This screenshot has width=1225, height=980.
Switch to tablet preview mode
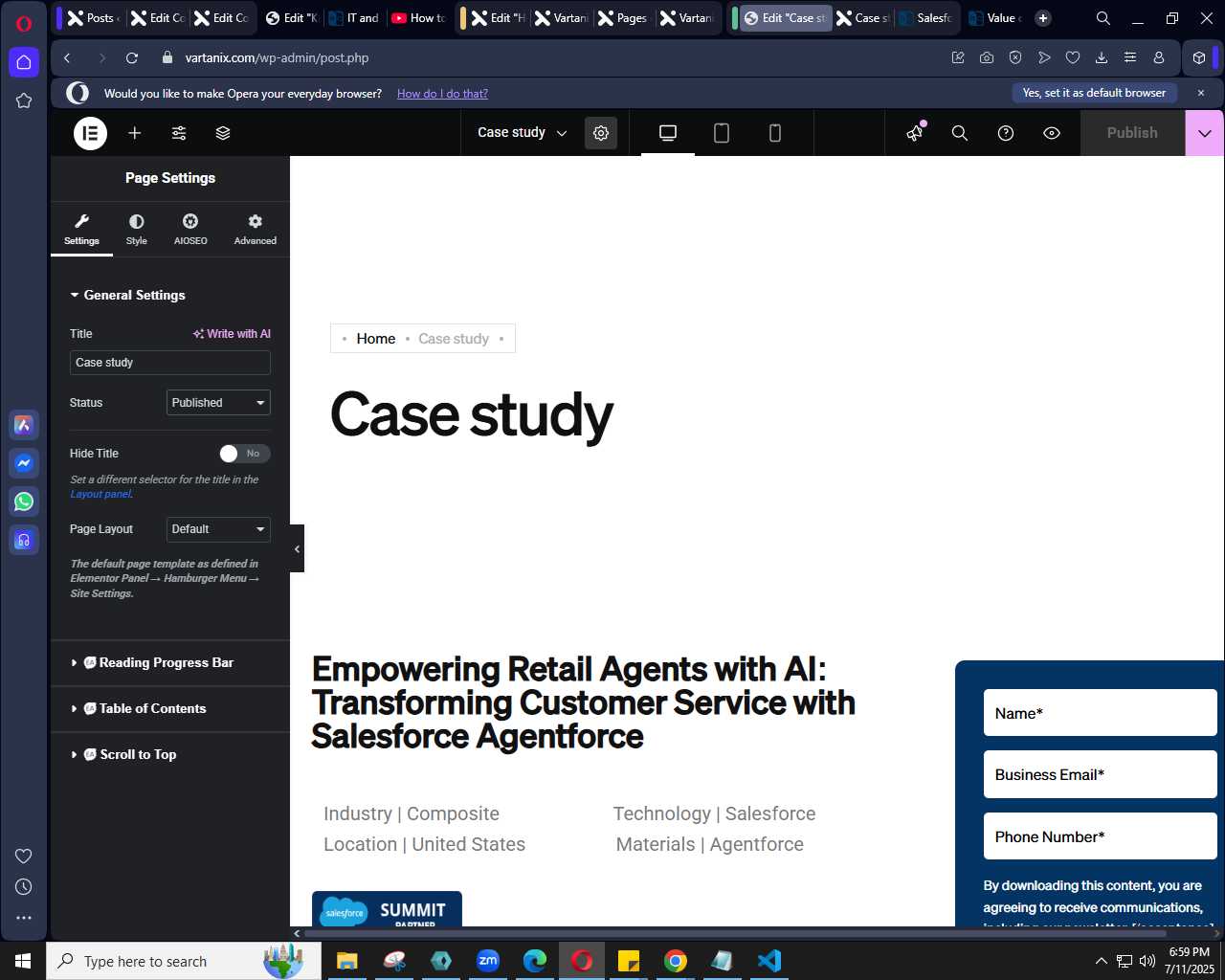coord(722,133)
